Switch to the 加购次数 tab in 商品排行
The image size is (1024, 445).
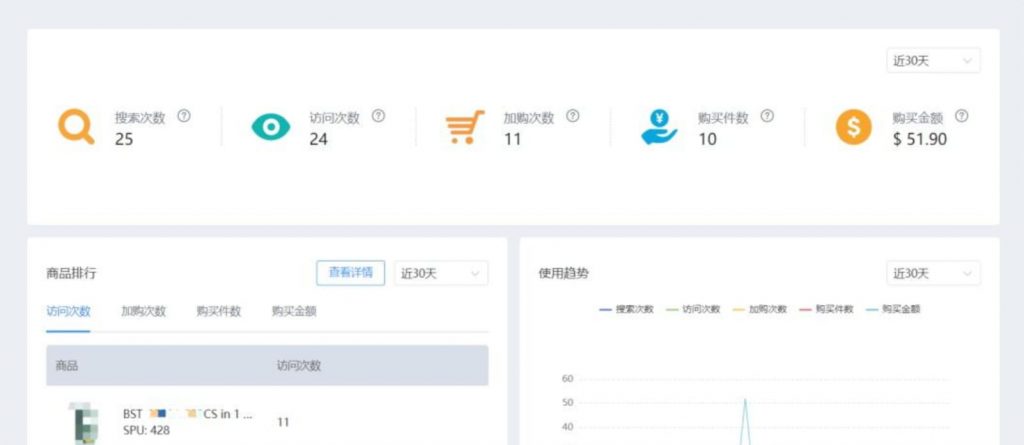(x=144, y=312)
